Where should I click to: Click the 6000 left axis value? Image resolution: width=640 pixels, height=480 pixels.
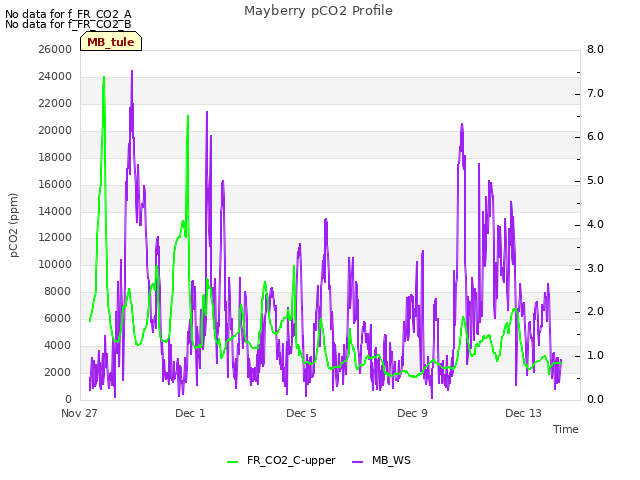57,318
